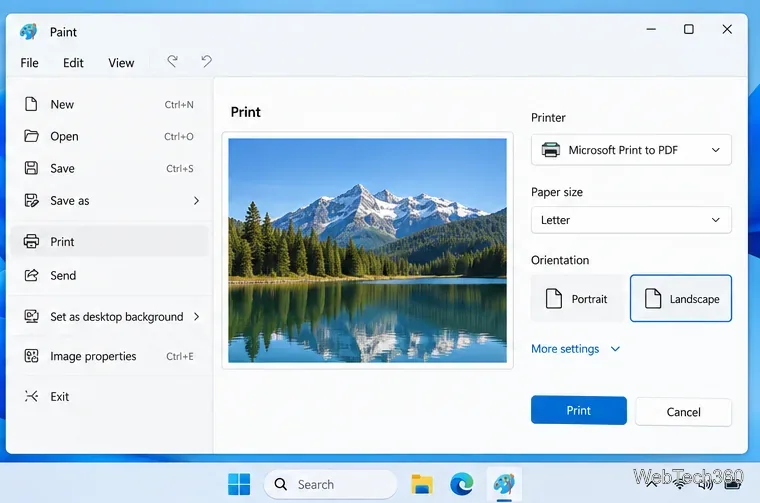Click the Ctrl+N shortcut text

coord(179,105)
